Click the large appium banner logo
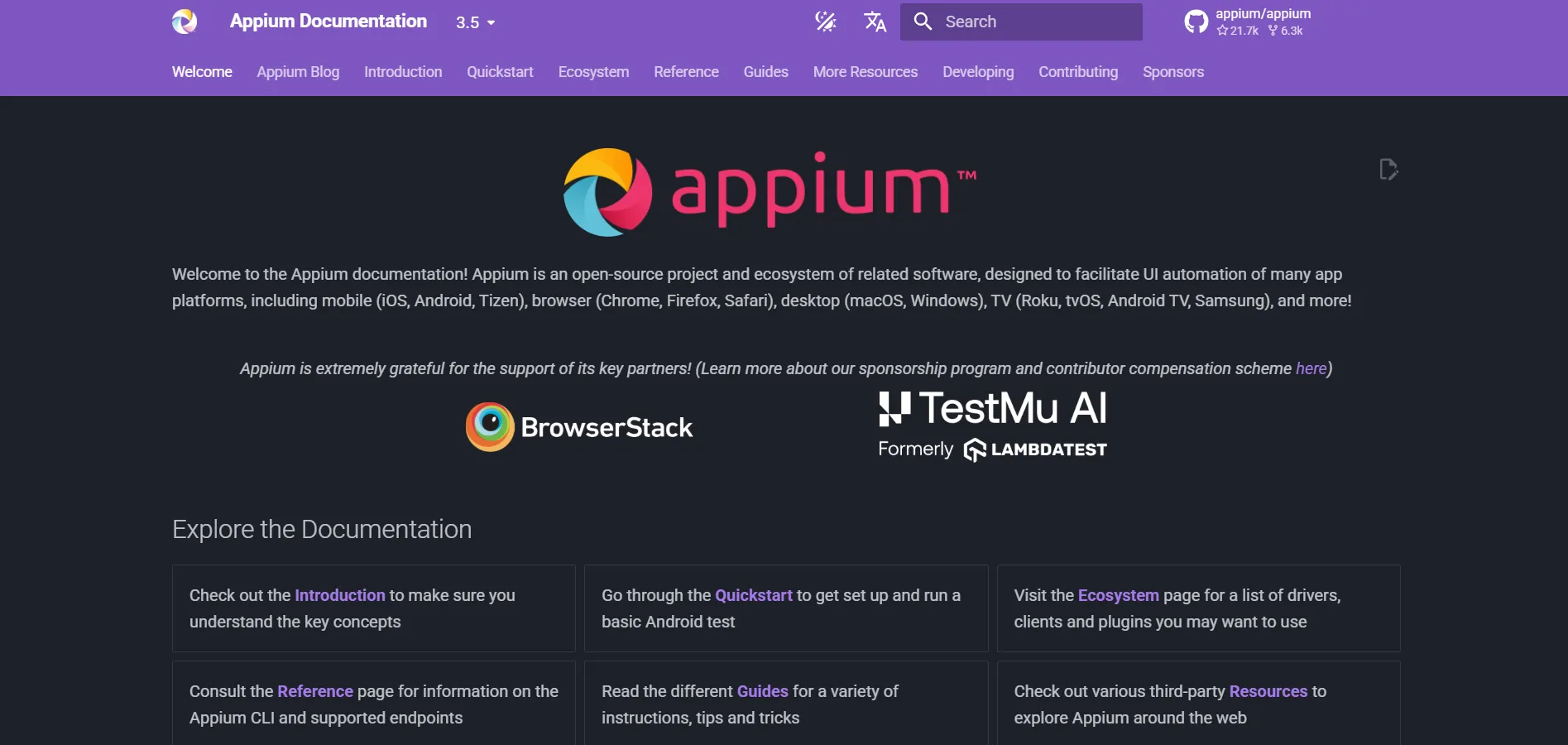 pyautogui.click(x=770, y=191)
